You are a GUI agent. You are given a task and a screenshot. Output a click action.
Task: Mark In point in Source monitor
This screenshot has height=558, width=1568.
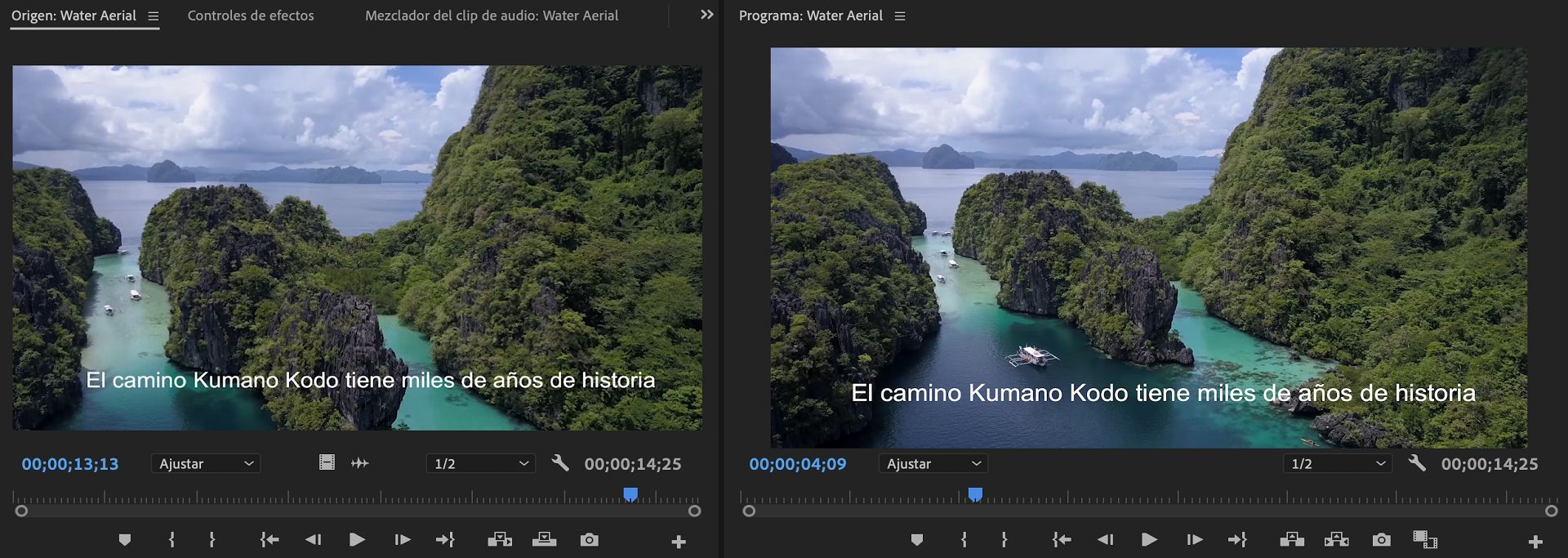coord(171,540)
